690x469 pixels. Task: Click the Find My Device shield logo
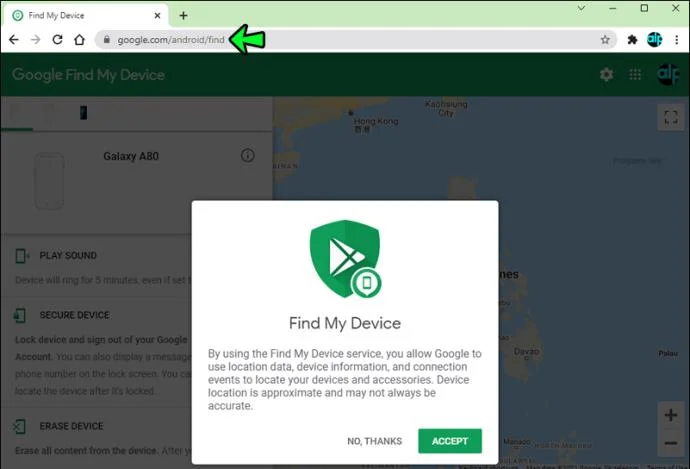(x=345, y=259)
